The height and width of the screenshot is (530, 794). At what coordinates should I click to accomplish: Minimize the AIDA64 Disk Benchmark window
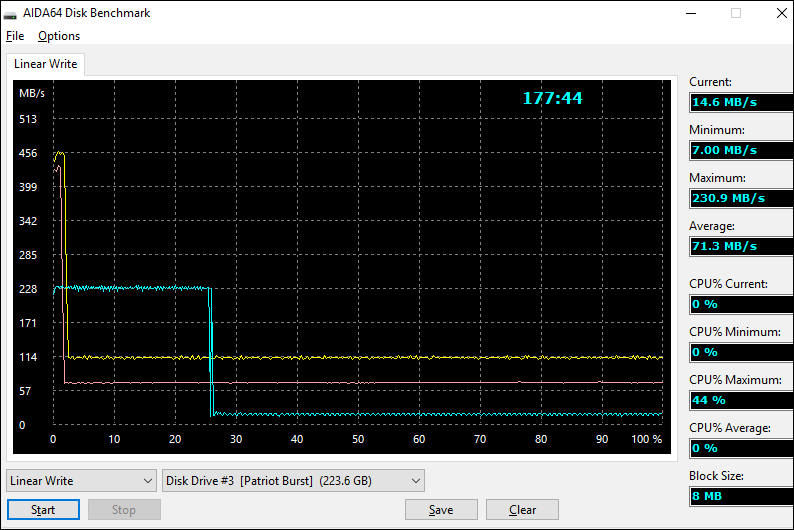tap(691, 13)
